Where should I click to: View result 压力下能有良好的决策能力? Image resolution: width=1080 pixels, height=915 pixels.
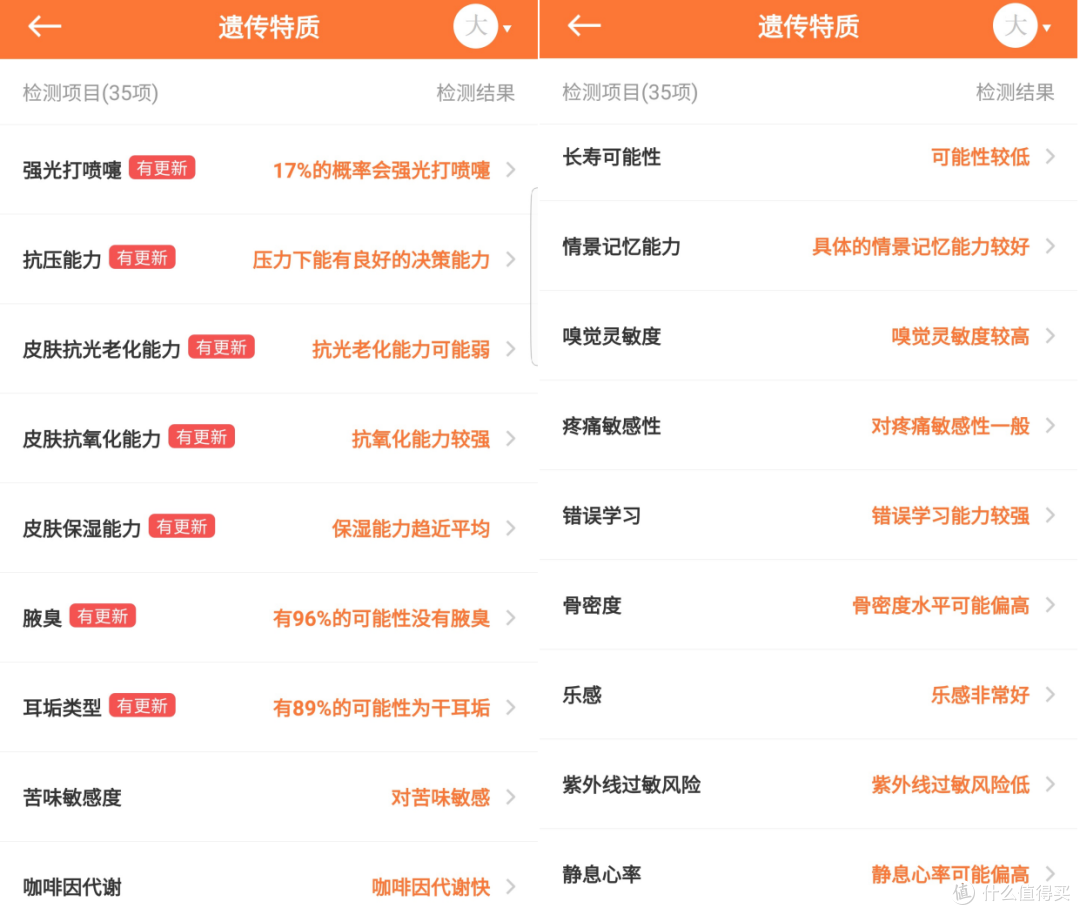[x=371, y=260]
